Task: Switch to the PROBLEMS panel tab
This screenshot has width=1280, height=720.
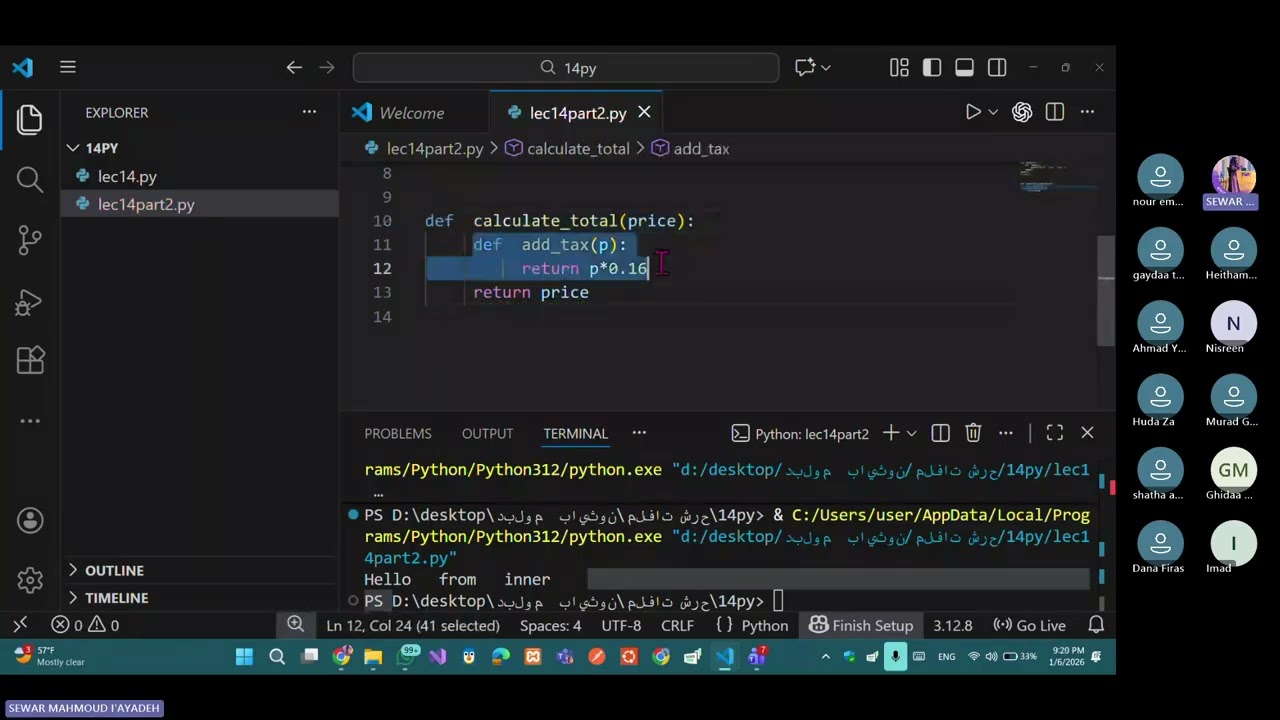Action: (398, 433)
